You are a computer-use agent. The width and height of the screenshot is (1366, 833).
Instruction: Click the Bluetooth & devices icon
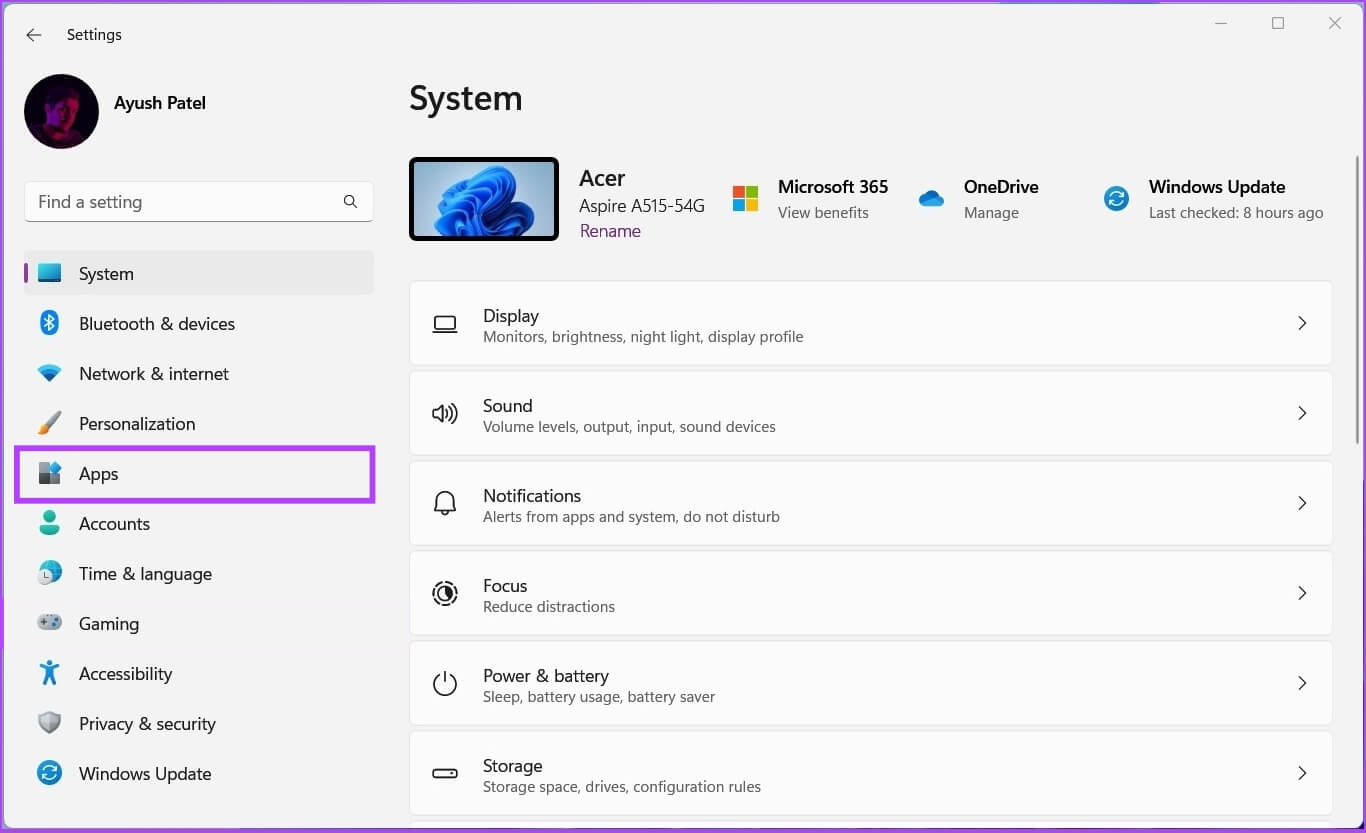49,323
